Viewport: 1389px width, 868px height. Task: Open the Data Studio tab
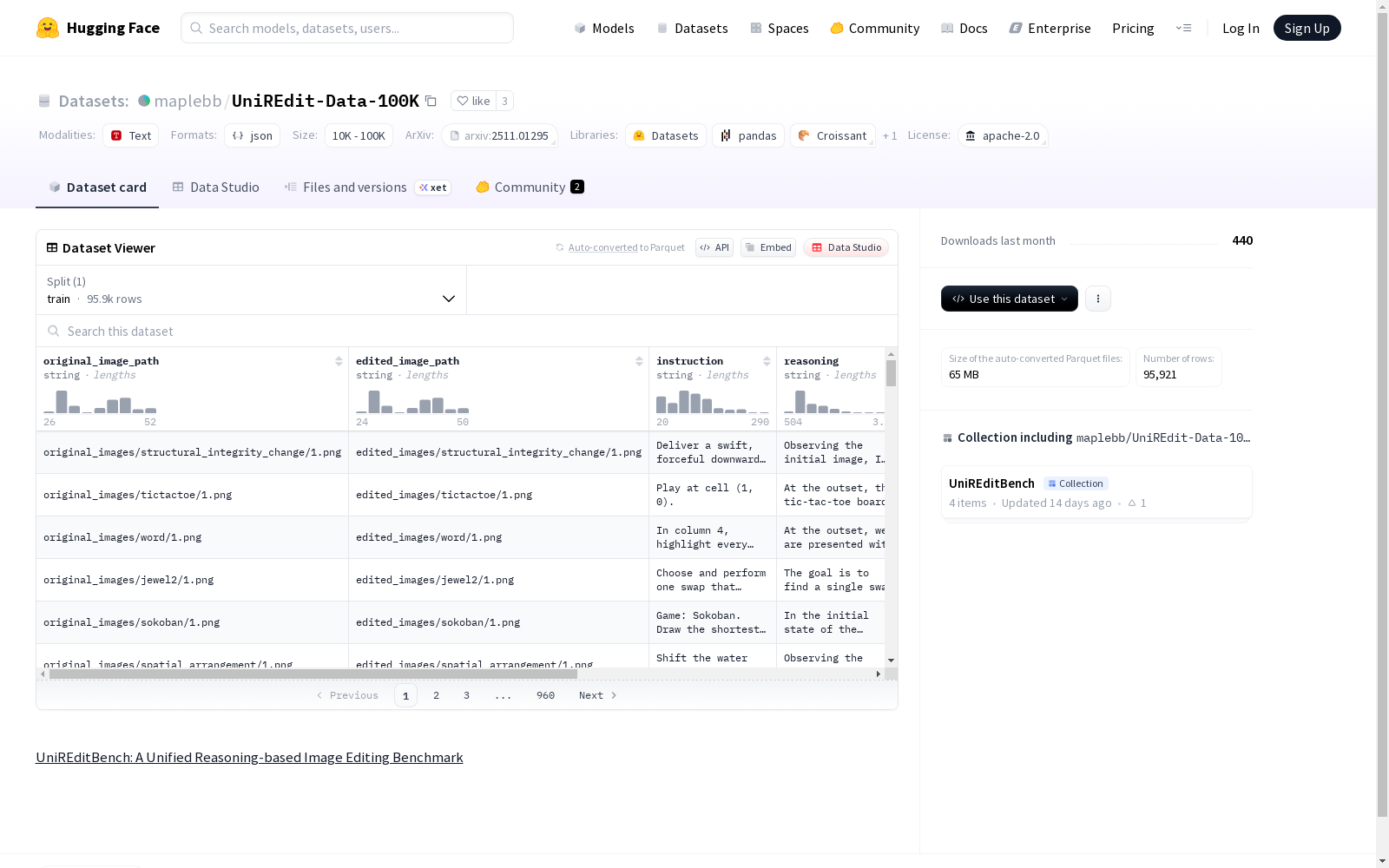(x=215, y=187)
